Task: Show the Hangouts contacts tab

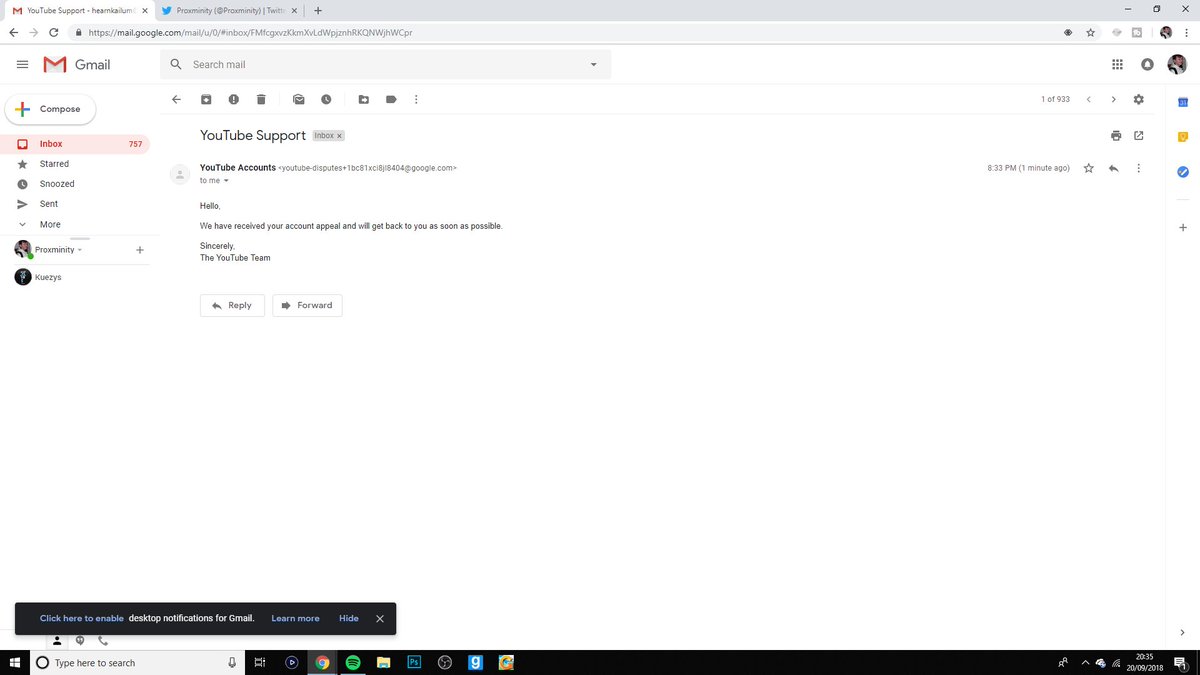Action: pos(57,640)
